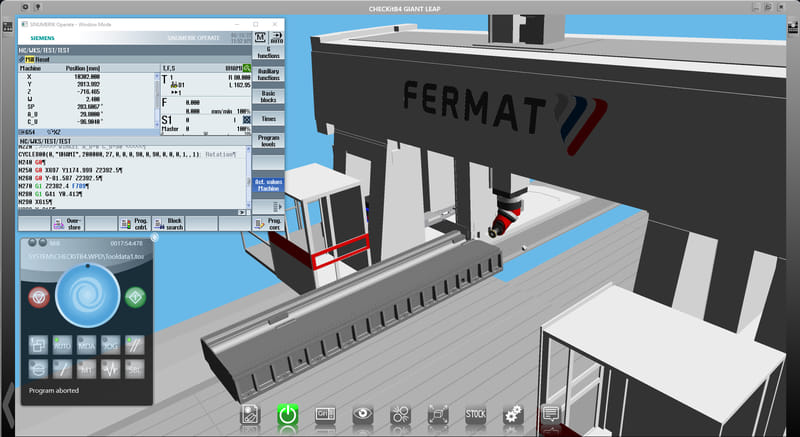800x437 pixels.
Task: Click the AUTO mode icon in Sinumerik header
Action: coord(277,38)
